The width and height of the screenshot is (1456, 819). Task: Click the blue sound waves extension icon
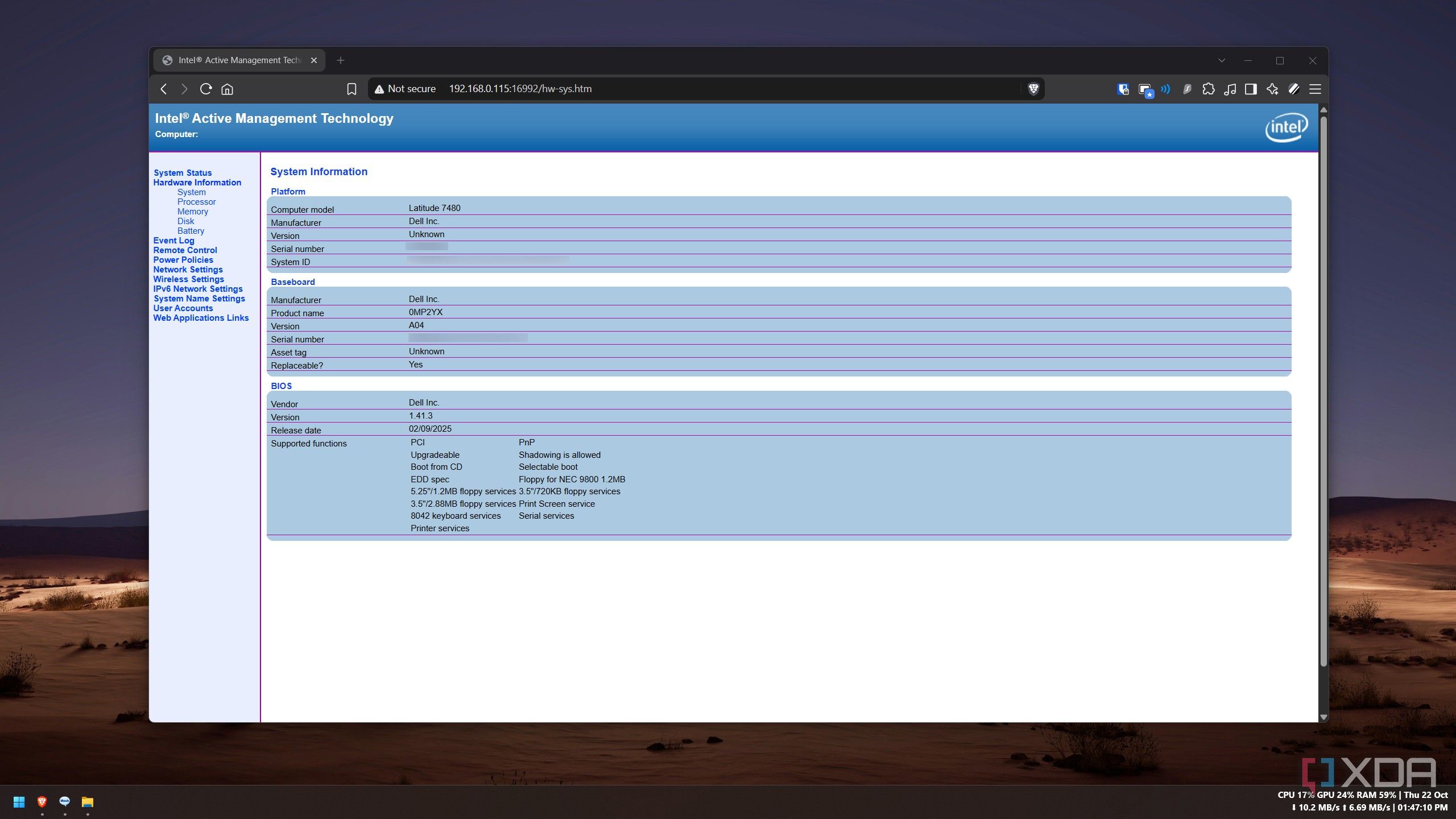click(x=1166, y=89)
